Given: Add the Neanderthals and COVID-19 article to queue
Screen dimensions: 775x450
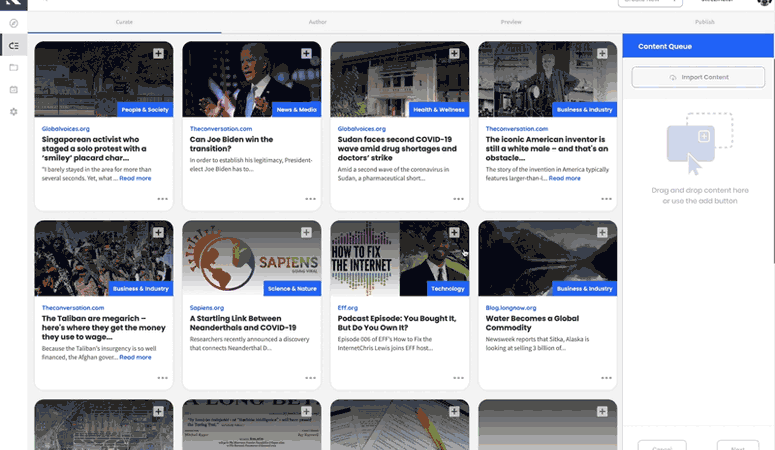Looking at the screenshot, I should tap(306, 232).
